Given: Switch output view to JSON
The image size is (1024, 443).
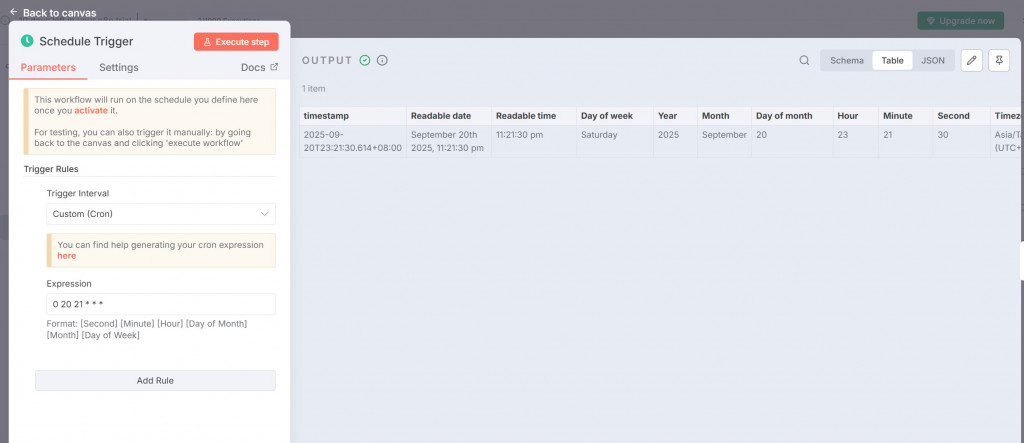Looking at the screenshot, I should (x=933, y=60).
